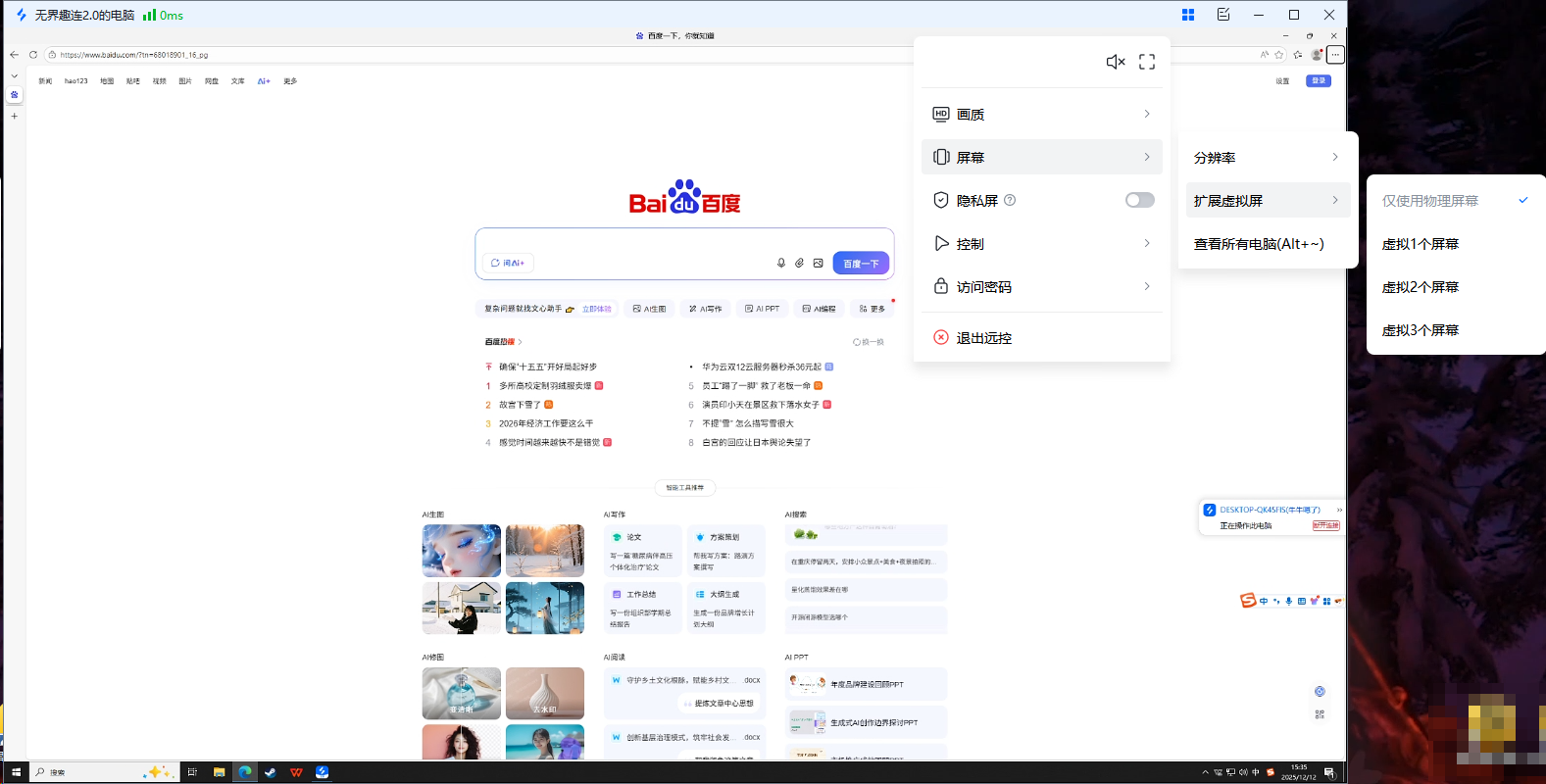Click the Sogou S logo on input bar

[x=1248, y=601]
